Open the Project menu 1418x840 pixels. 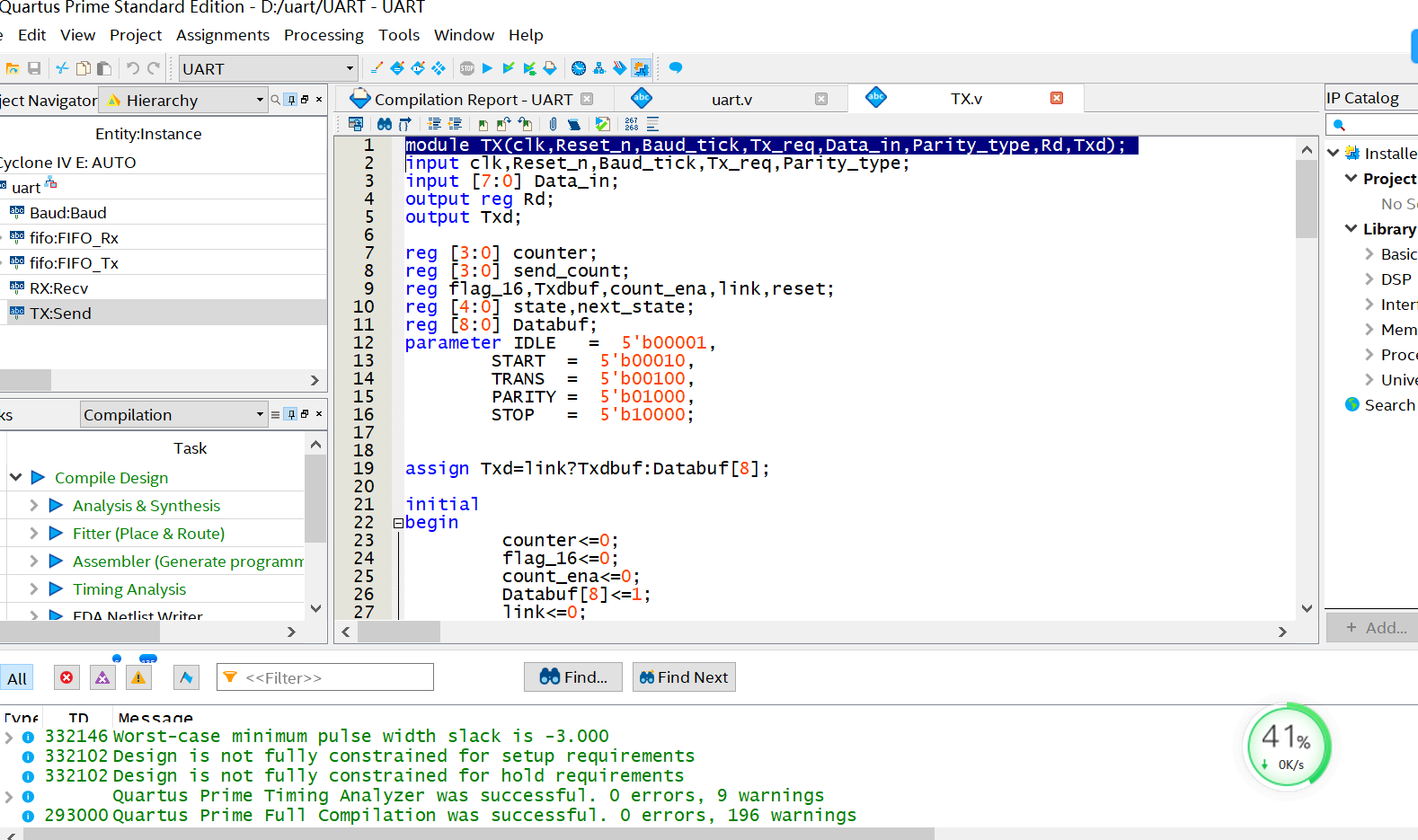136,35
